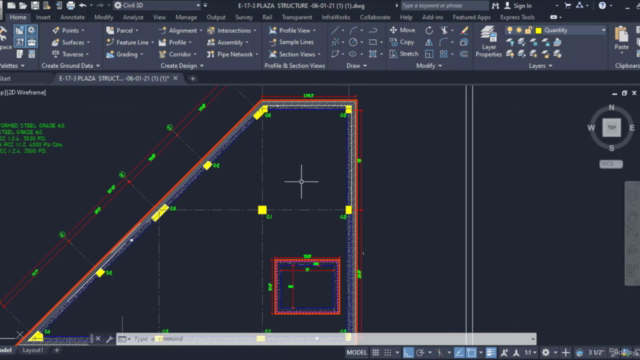Click the Autodesk App Store cart icon
Image resolution: width=640 pixels, height=360 pixels.
567,5
